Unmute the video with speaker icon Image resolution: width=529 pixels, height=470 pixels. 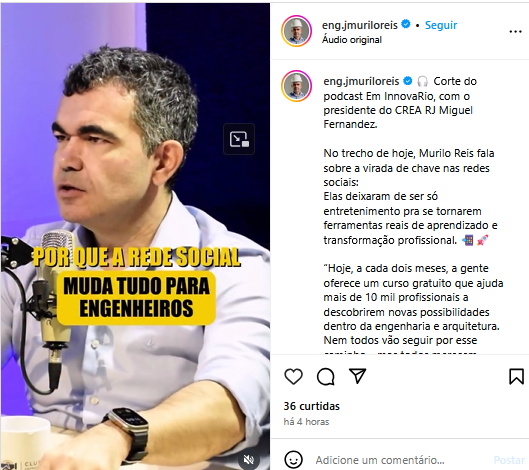pyautogui.click(x=249, y=460)
